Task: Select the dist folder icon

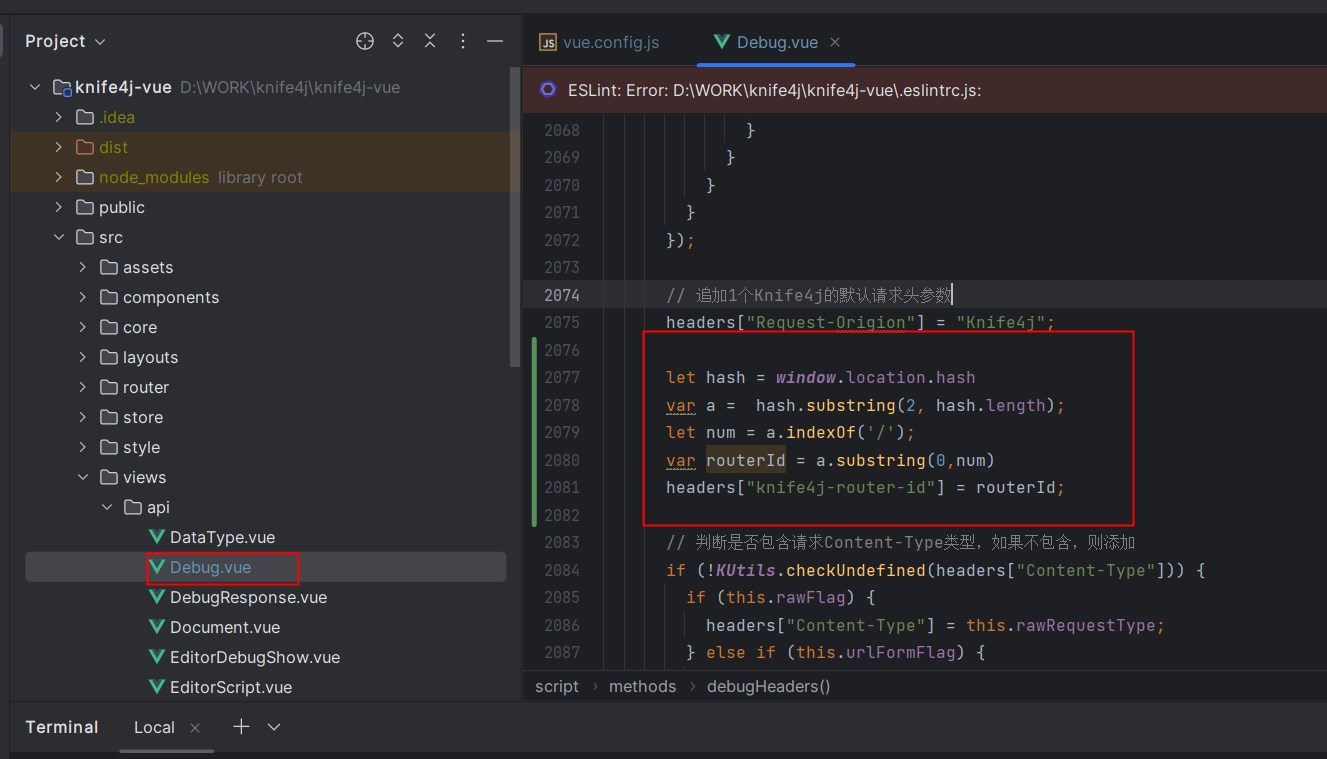Action: pyautogui.click(x=85, y=147)
